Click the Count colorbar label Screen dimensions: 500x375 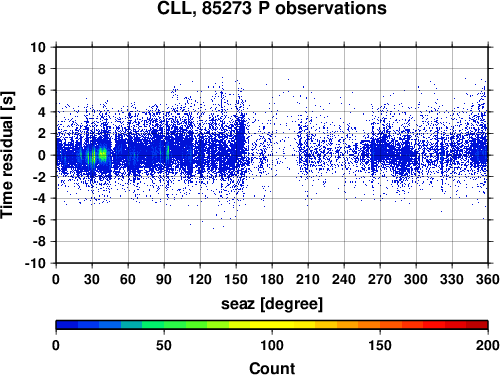(x=272, y=368)
